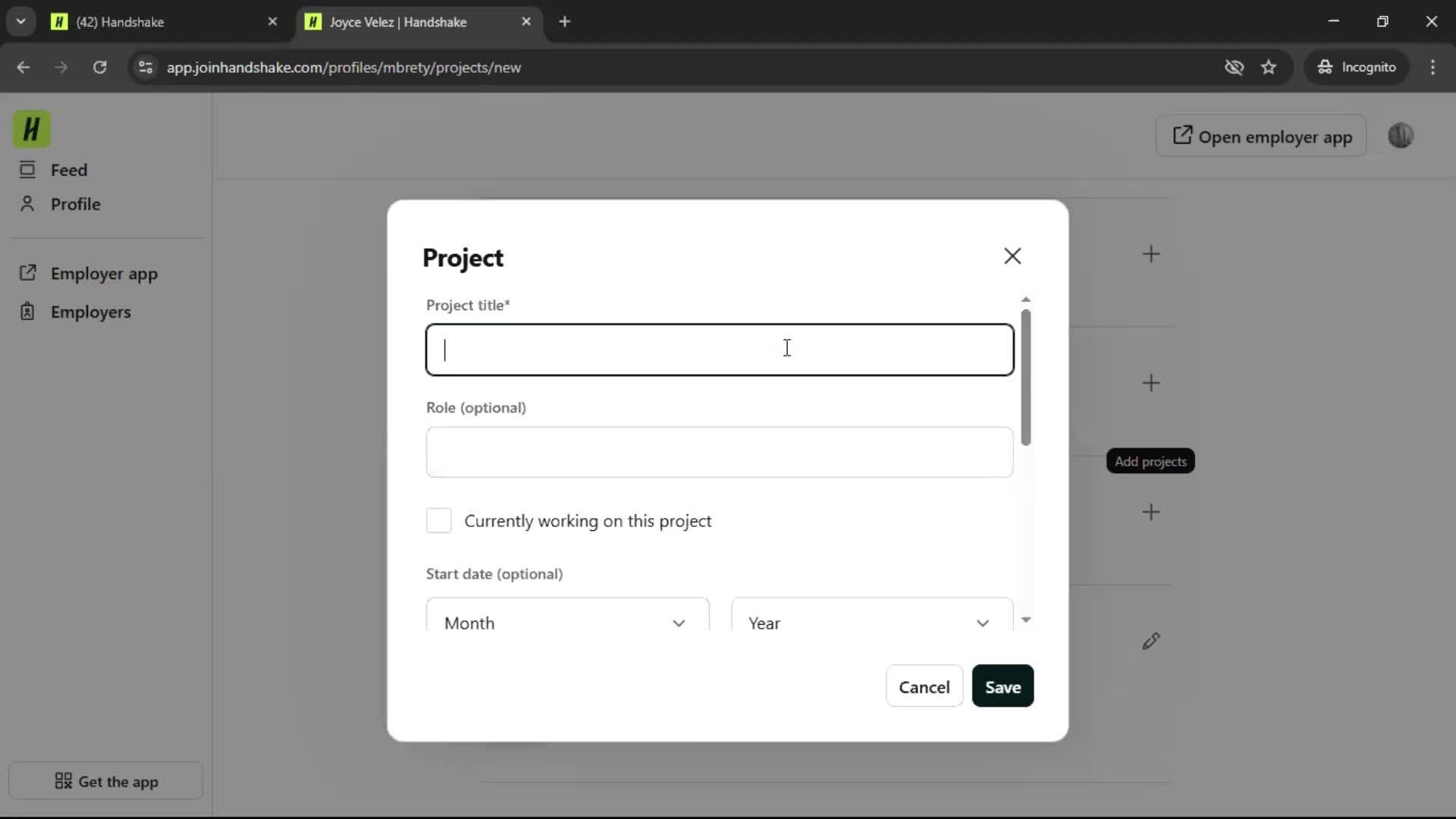Image resolution: width=1456 pixels, height=819 pixels.
Task: Open Employers in the sidebar
Action: [90, 312]
